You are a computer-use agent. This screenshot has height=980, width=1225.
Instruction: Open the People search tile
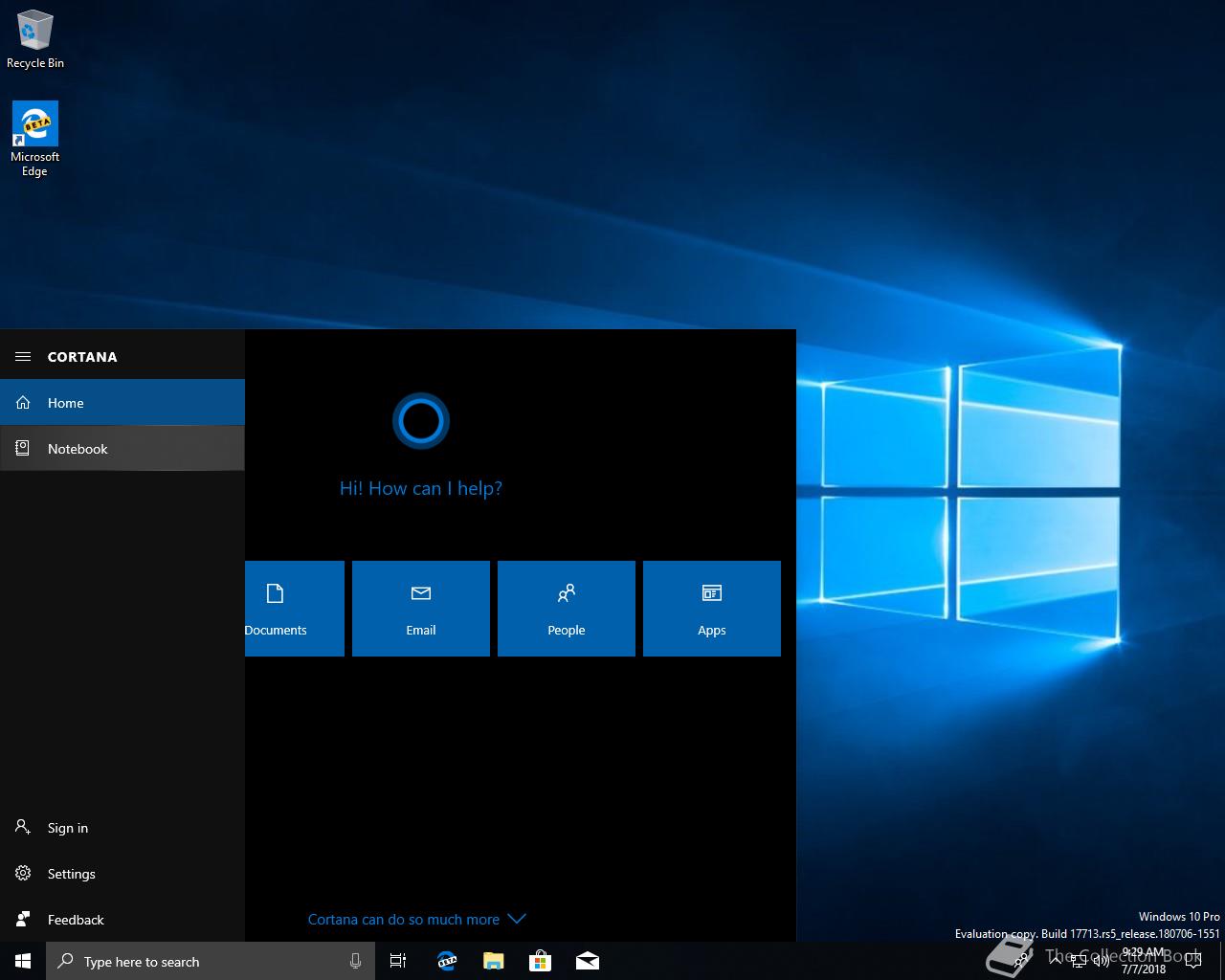click(x=567, y=609)
